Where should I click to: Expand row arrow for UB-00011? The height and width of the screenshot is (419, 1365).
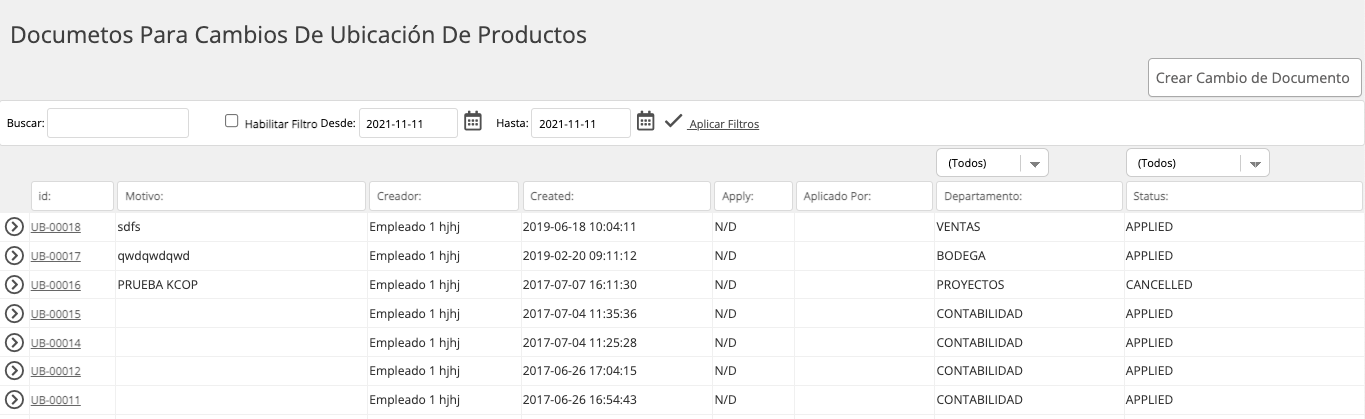(15, 400)
